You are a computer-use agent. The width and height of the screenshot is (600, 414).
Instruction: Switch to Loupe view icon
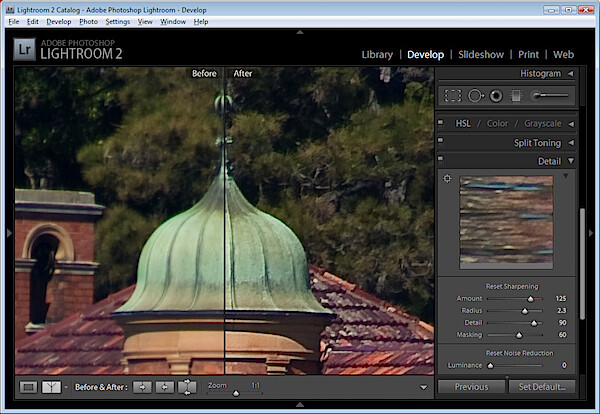coord(28,387)
